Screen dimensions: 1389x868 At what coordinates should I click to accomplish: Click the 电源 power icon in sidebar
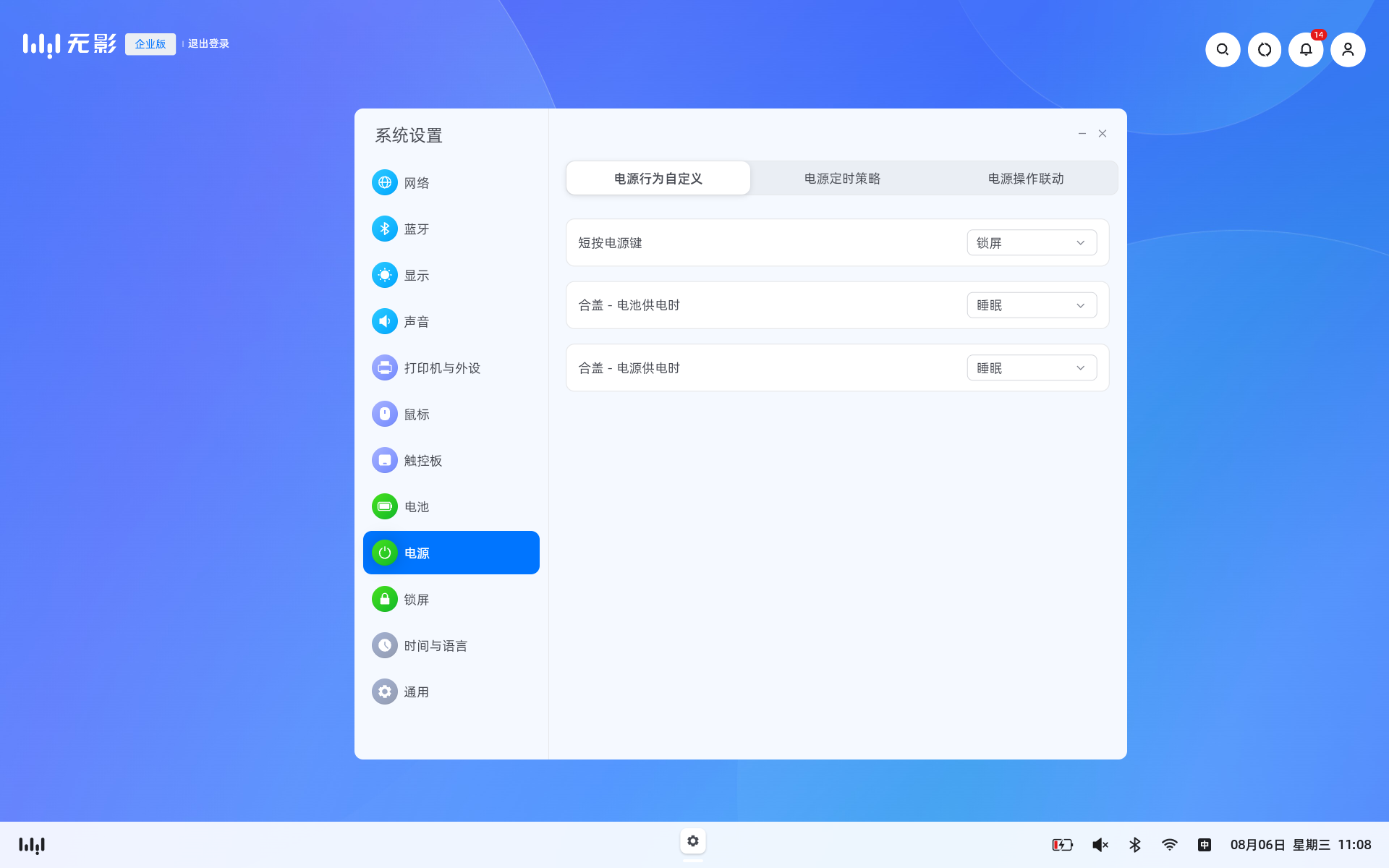pyautogui.click(x=385, y=553)
